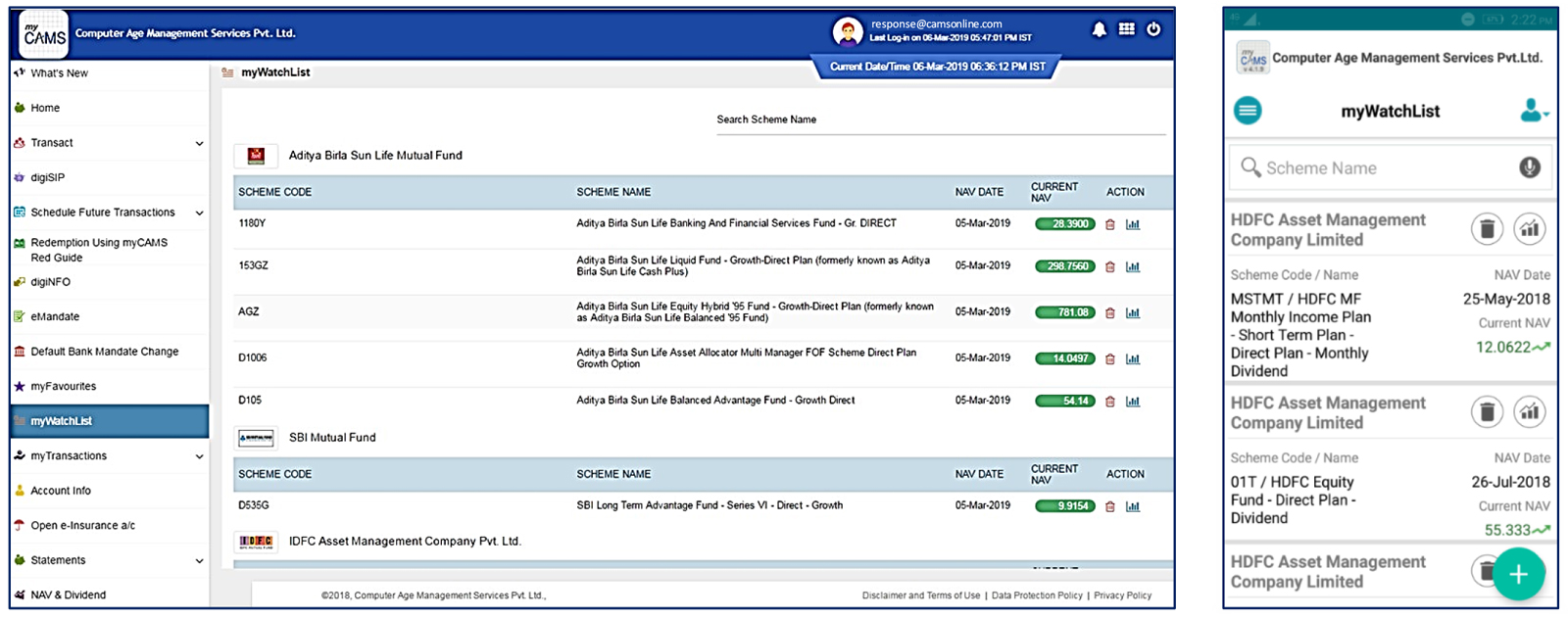Go to NAV & Dividend page
This screenshot has height=617, width=1568.
coord(68,594)
